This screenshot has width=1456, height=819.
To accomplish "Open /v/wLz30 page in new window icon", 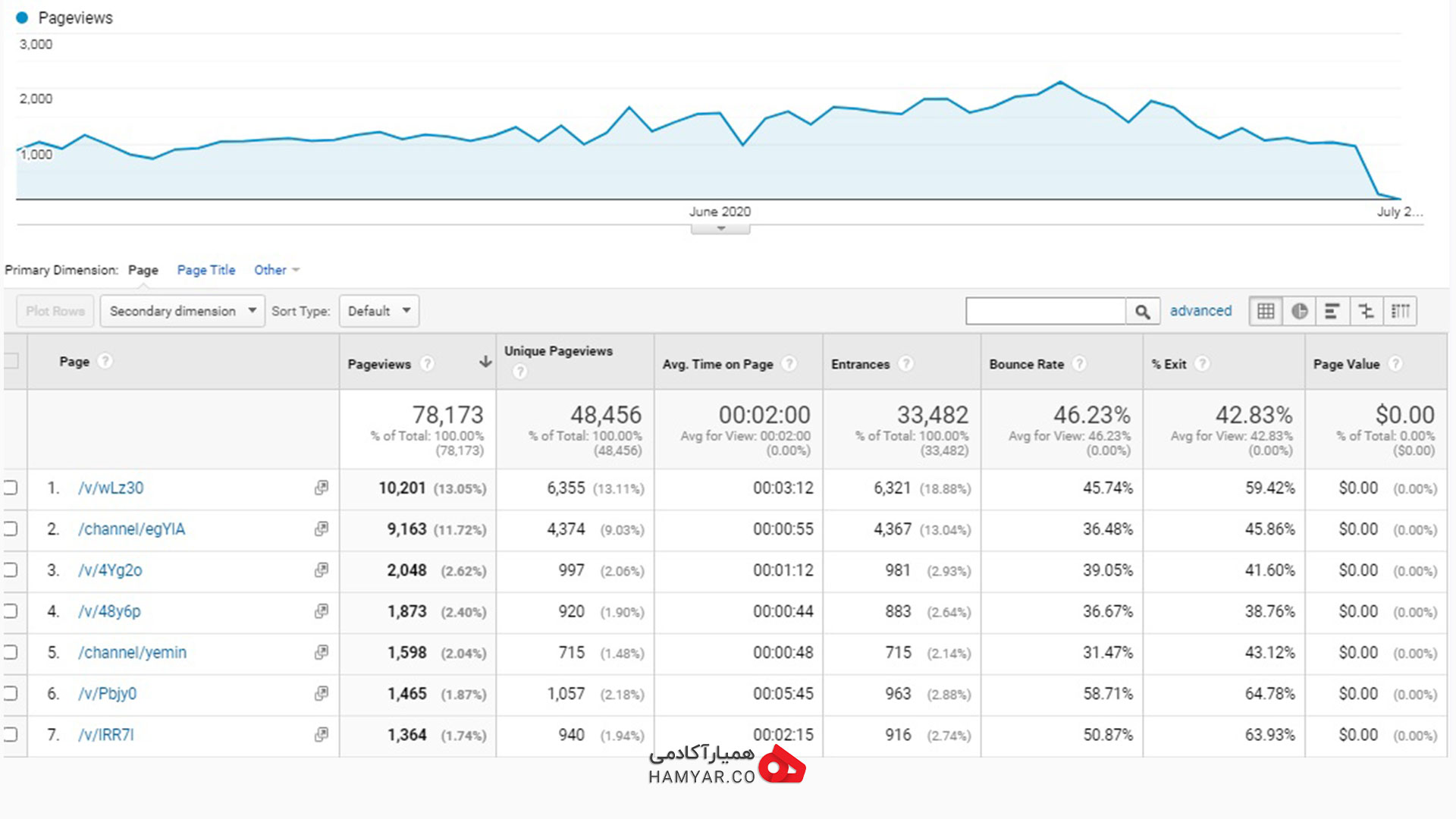I will tap(322, 488).
